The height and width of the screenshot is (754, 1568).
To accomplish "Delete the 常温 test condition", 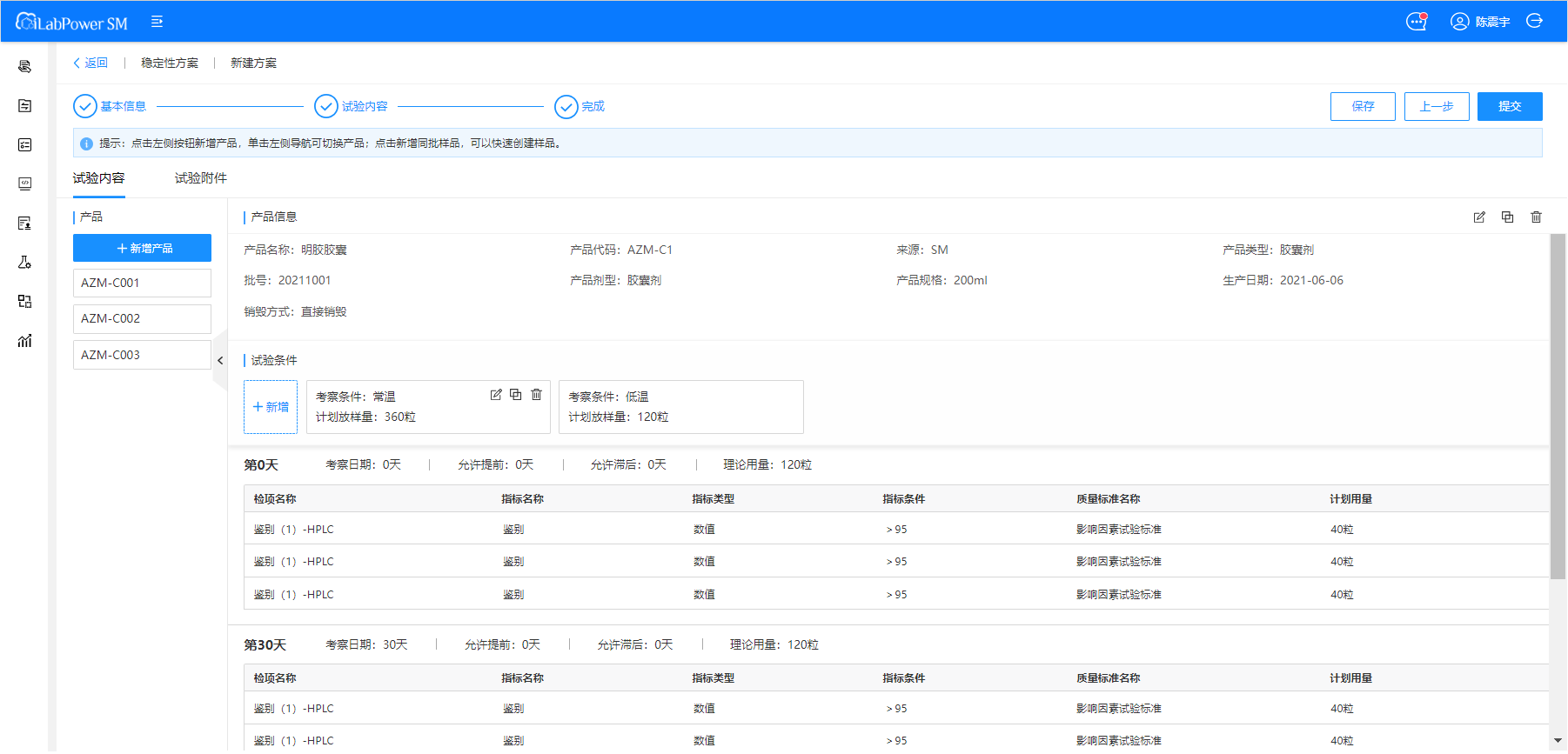I will click(537, 395).
